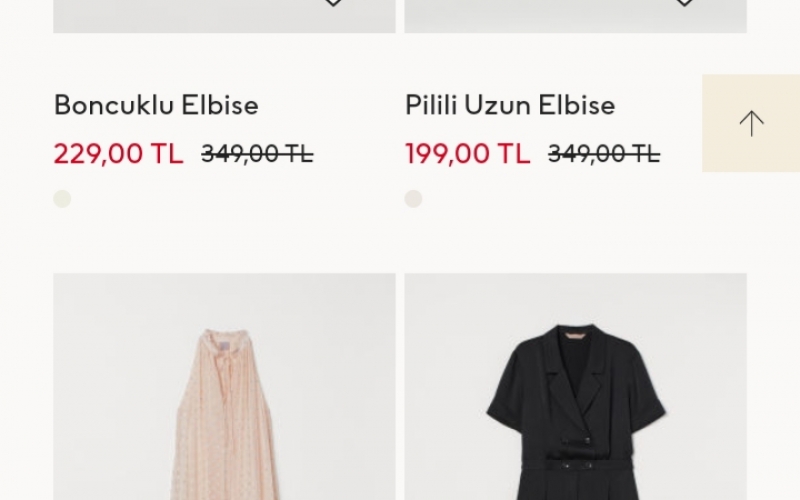The height and width of the screenshot is (500, 800).
Task: View the black short-sleeve jumpsuit thumbnail
Action: (576, 386)
